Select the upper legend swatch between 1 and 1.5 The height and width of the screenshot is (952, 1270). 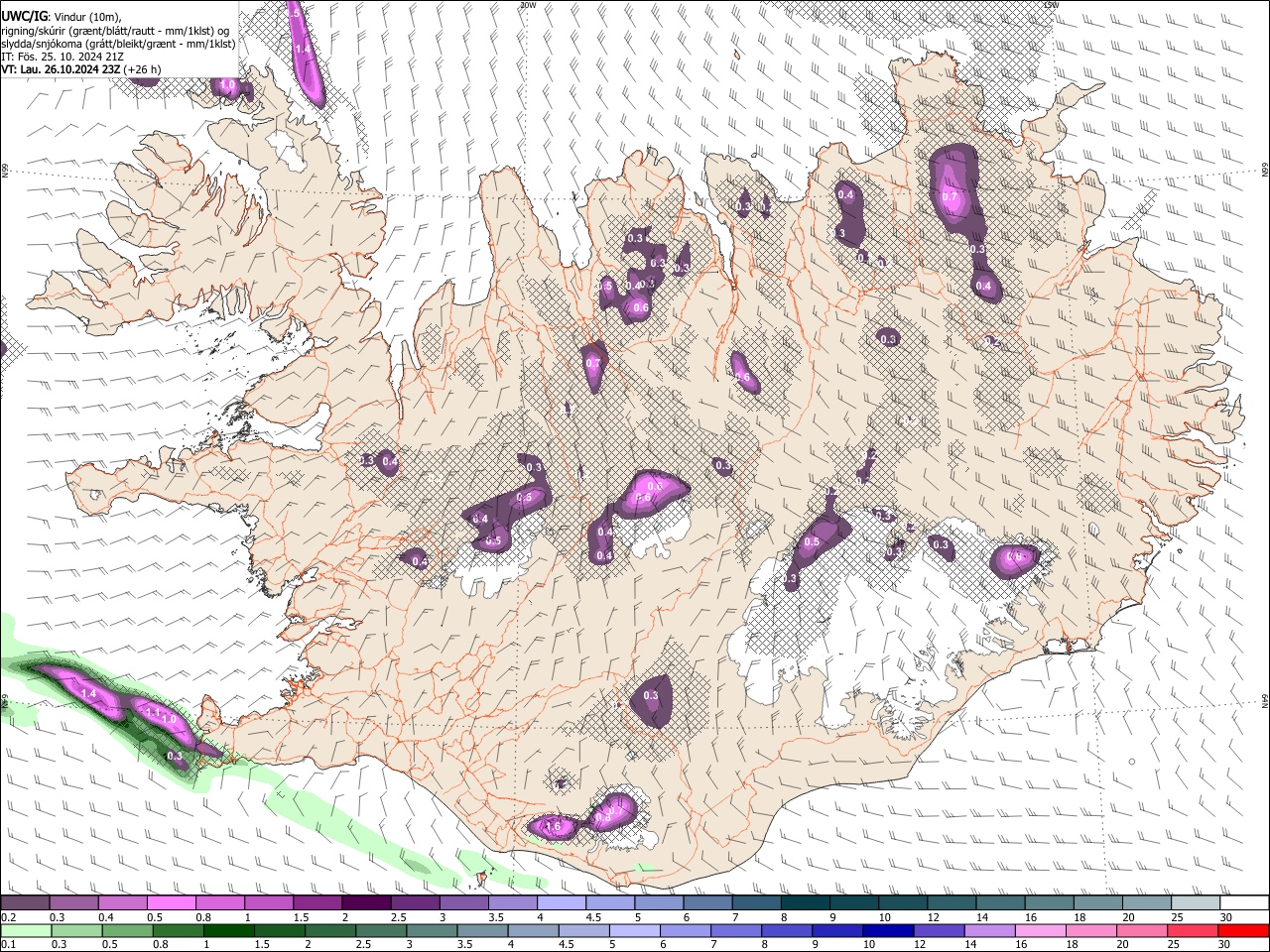(269, 903)
